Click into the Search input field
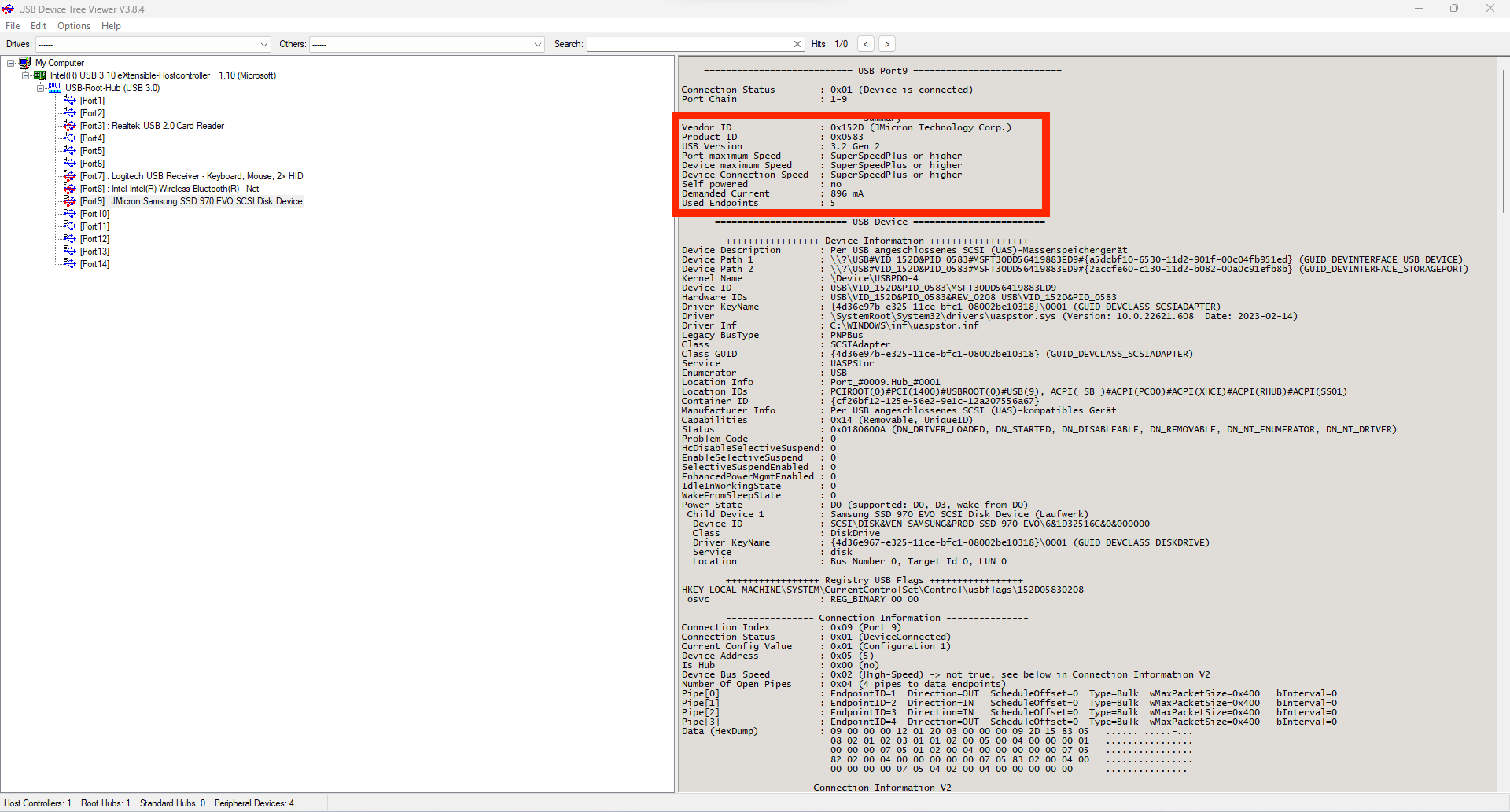 (689, 44)
